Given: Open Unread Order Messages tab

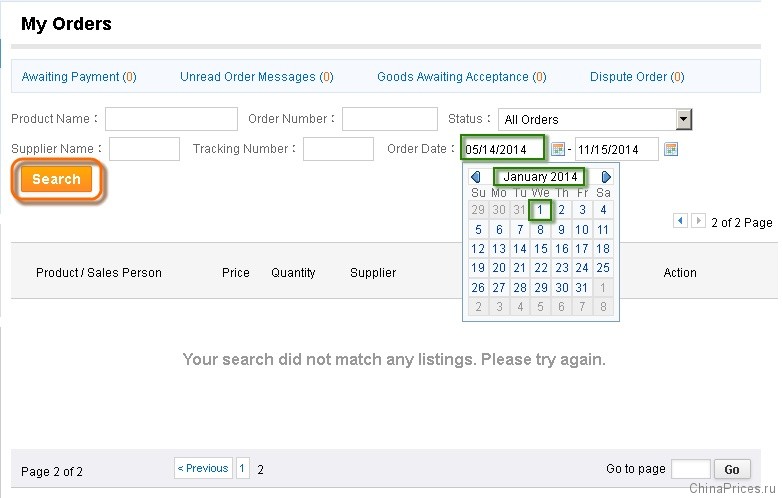Looking at the screenshot, I should [x=256, y=77].
